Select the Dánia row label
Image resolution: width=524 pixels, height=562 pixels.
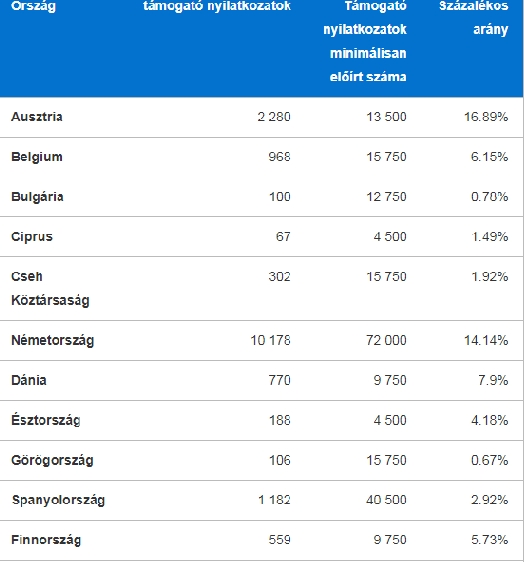click(29, 380)
